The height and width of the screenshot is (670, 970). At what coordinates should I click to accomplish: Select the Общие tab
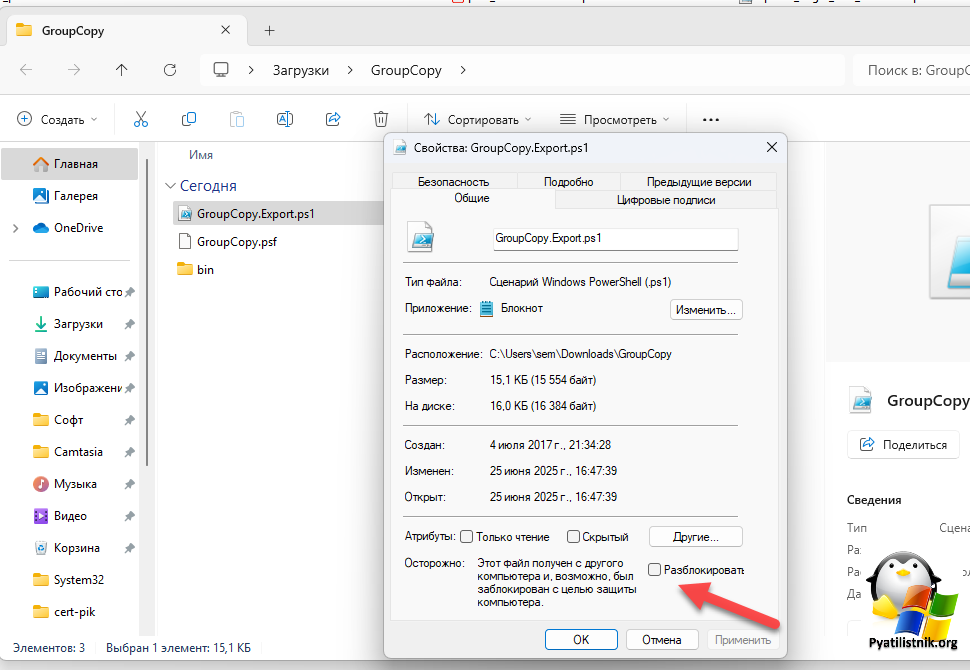[472, 198]
